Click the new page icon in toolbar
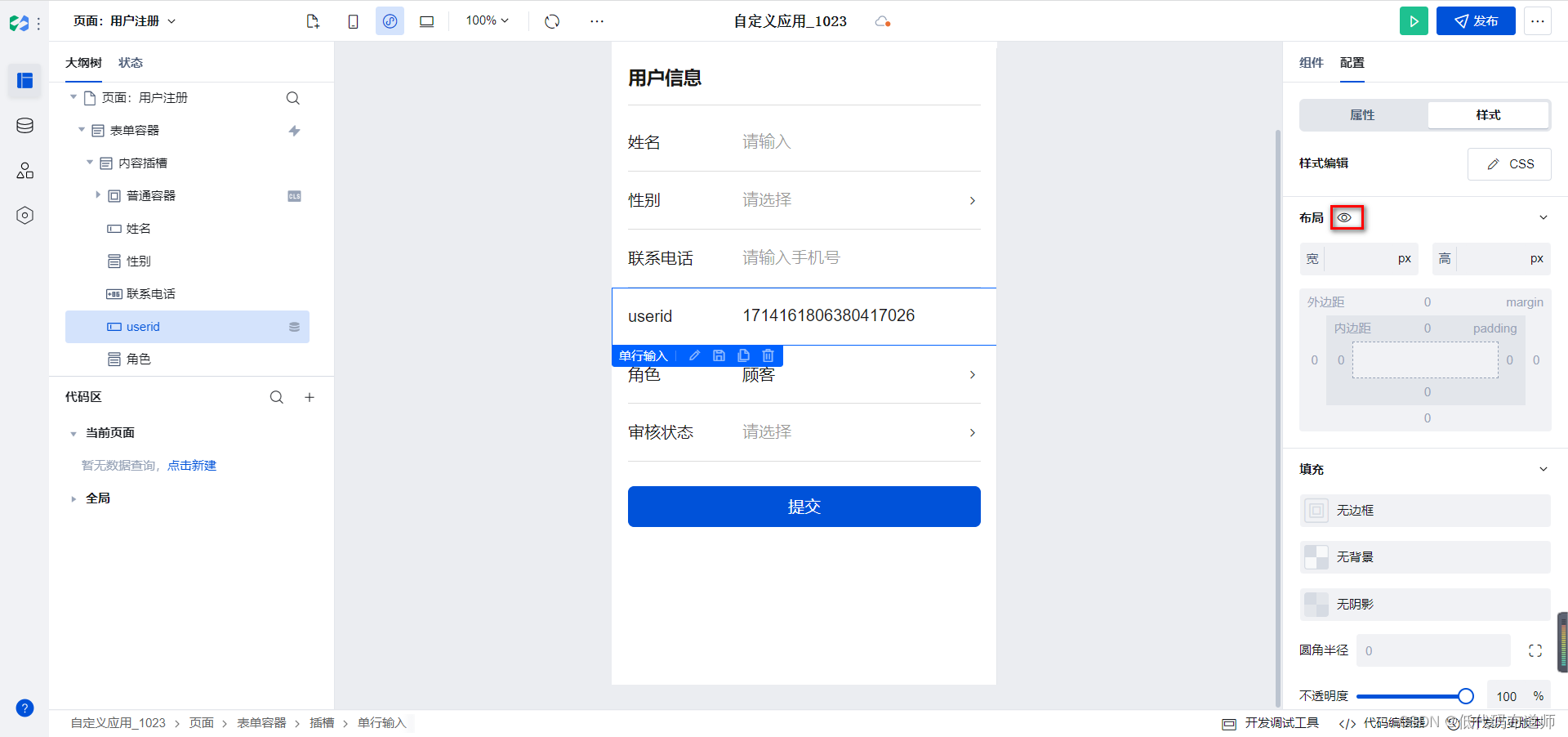 coord(313,21)
